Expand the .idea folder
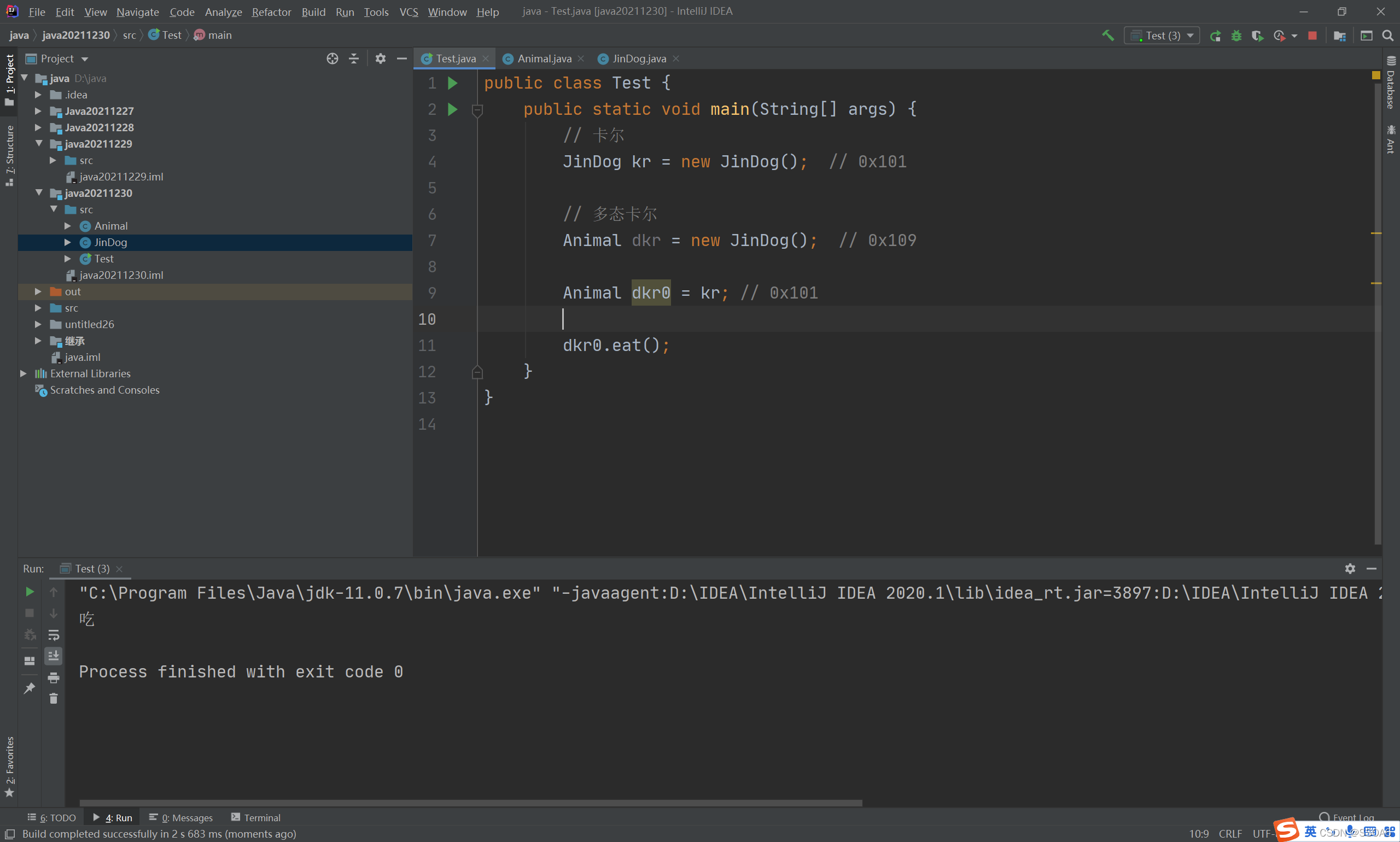 tap(38, 95)
